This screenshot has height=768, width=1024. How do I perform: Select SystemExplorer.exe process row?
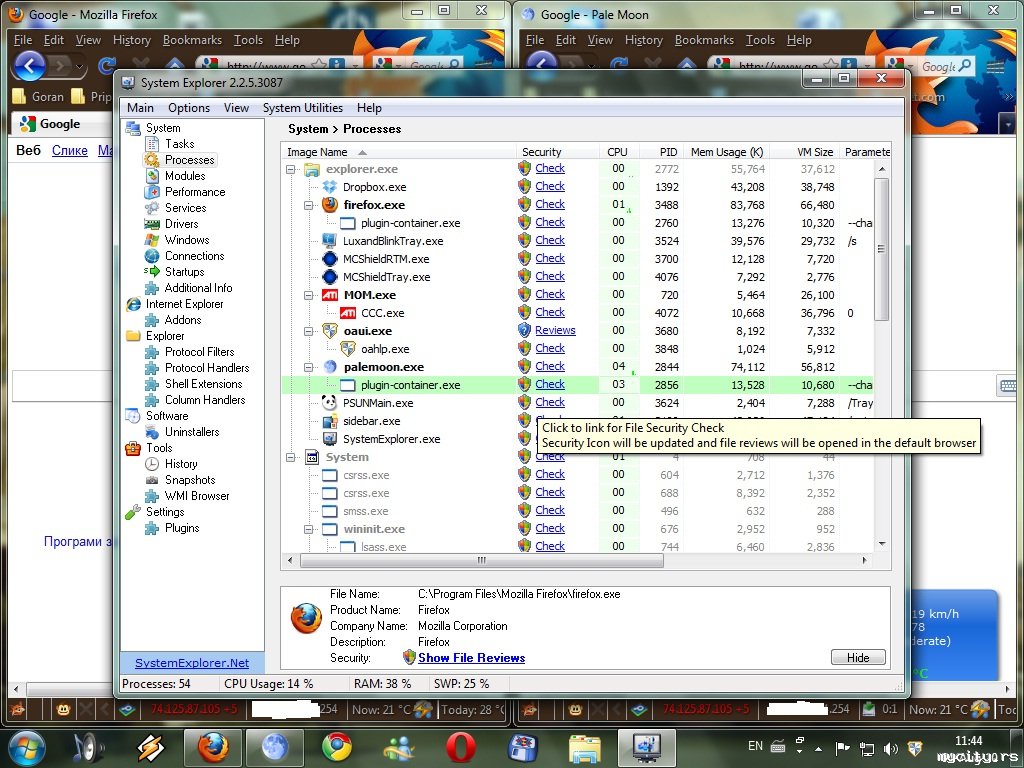pos(577,439)
